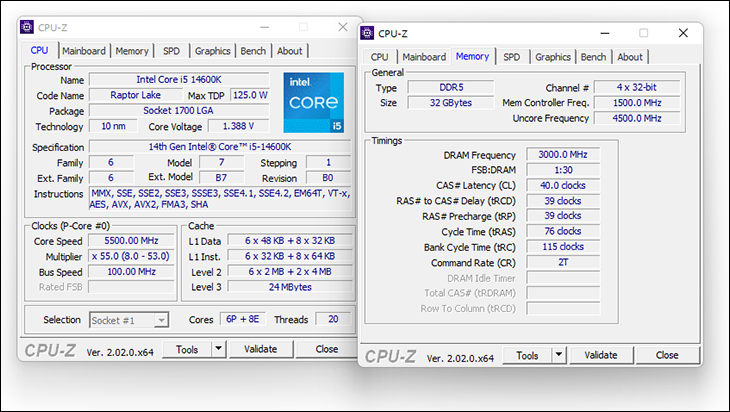
Task: Click Channel # value 4 x 32-bit
Action: click(x=636, y=87)
